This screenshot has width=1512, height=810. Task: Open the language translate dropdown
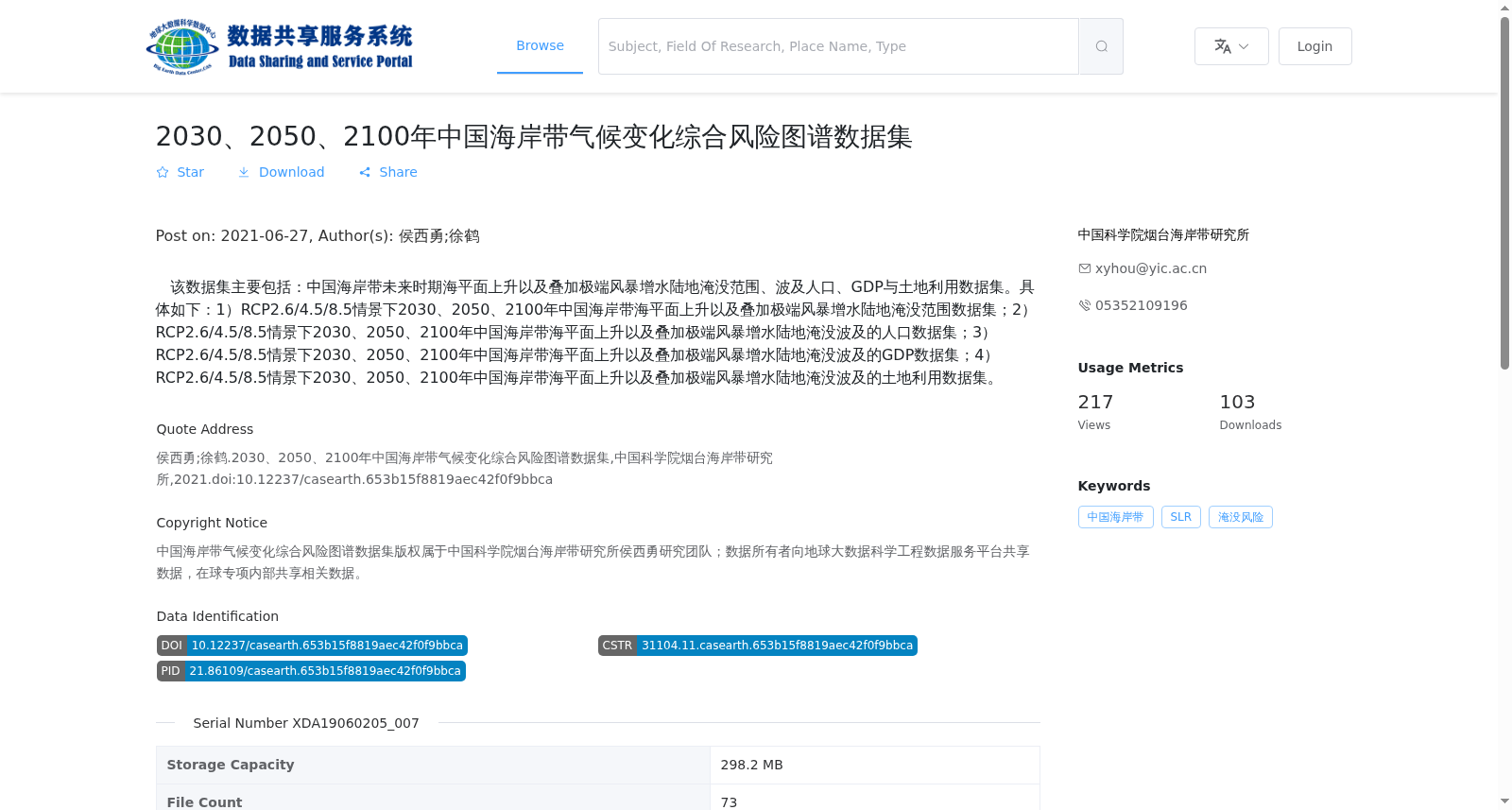[x=1231, y=46]
